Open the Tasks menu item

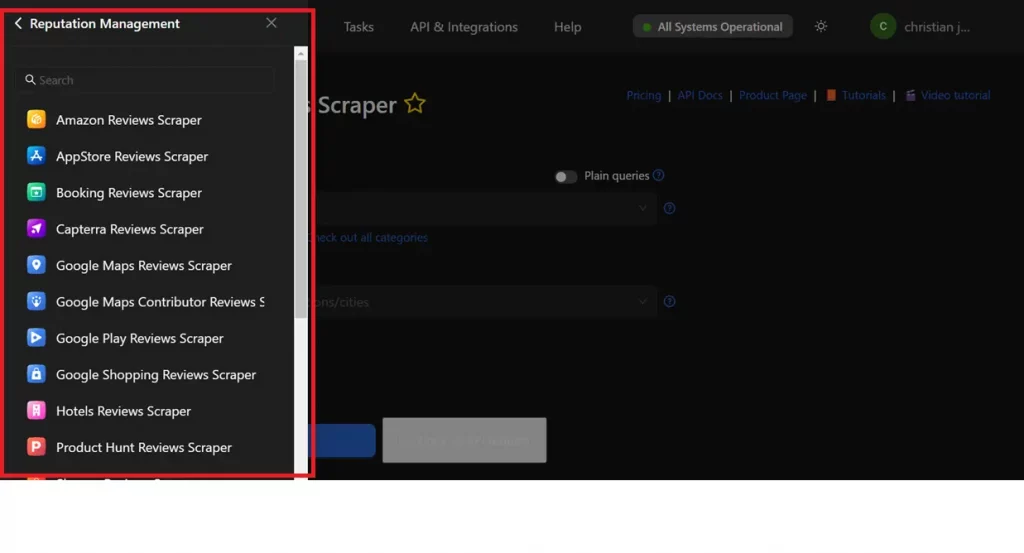[358, 27]
